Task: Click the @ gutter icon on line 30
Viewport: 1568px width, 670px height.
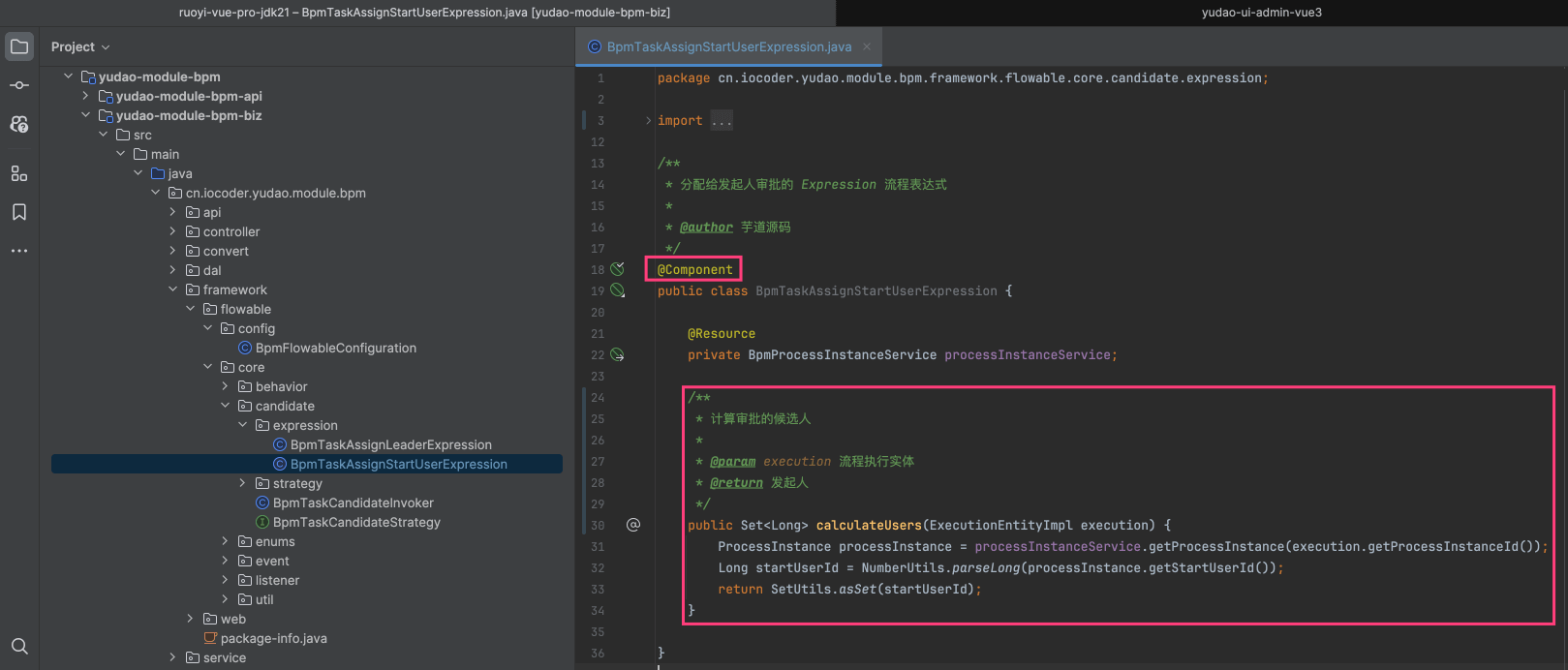Action: pyautogui.click(x=633, y=525)
